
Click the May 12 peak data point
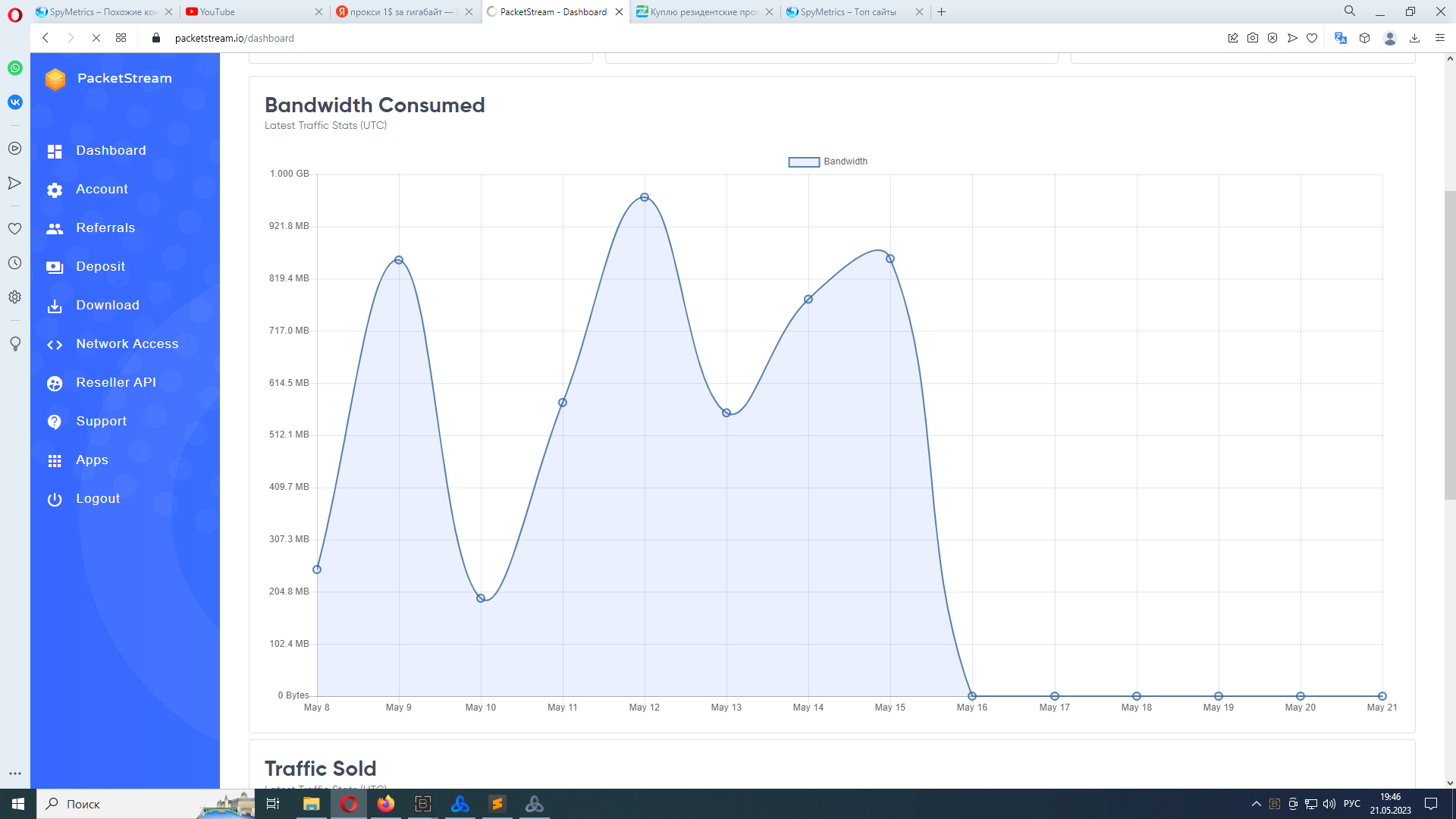coord(645,197)
